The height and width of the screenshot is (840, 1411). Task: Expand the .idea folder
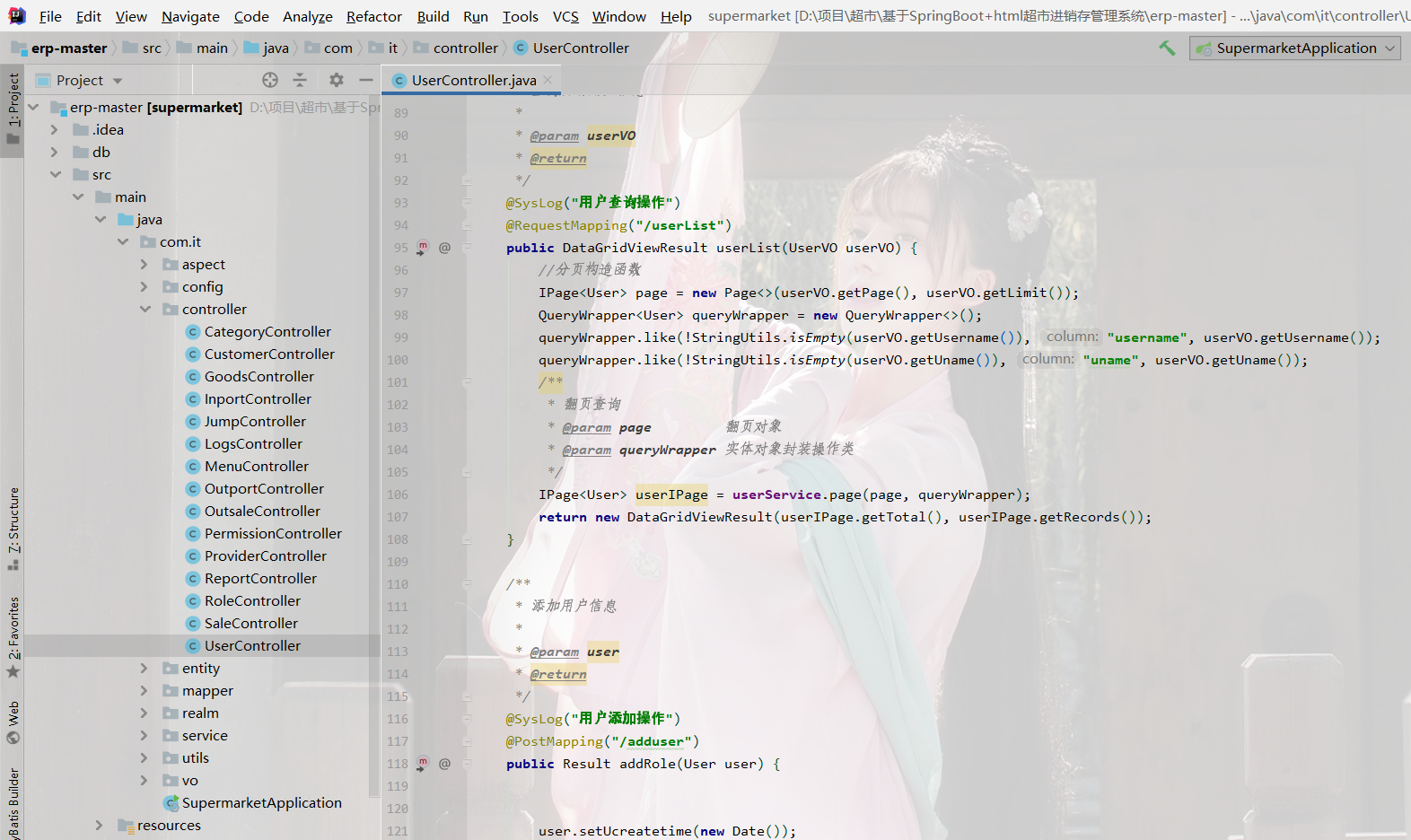[x=55, y=129]
